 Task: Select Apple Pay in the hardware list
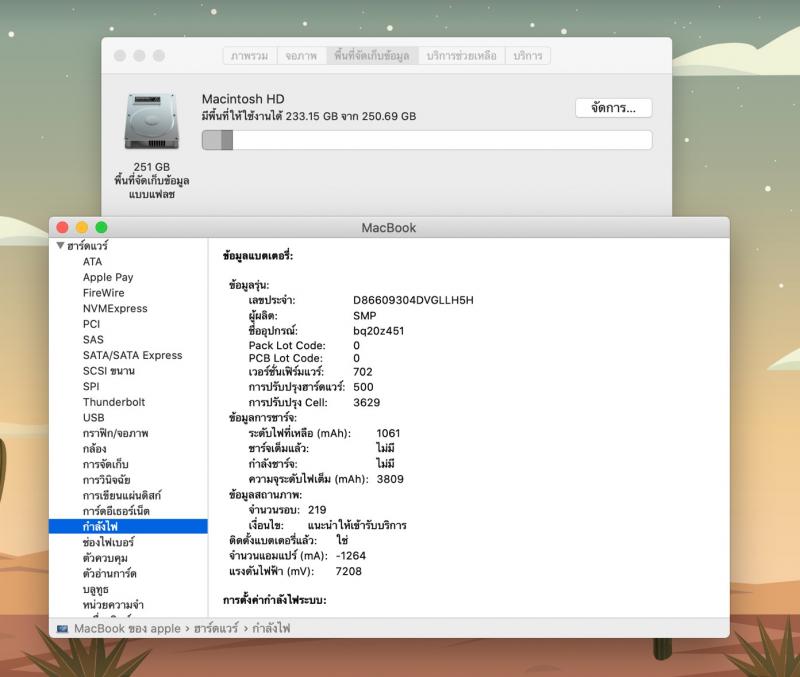pyautogui.click(x=108, y=277)
